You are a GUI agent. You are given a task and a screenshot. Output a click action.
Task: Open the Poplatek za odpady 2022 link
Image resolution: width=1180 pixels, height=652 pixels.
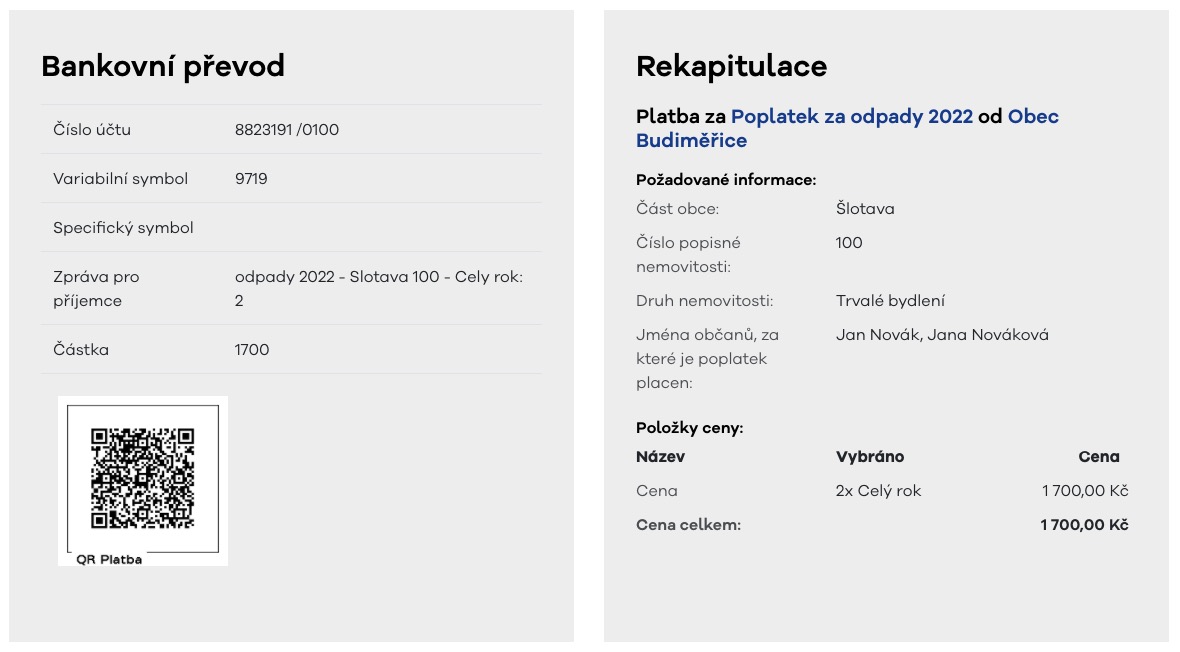(x=851, y=117)
